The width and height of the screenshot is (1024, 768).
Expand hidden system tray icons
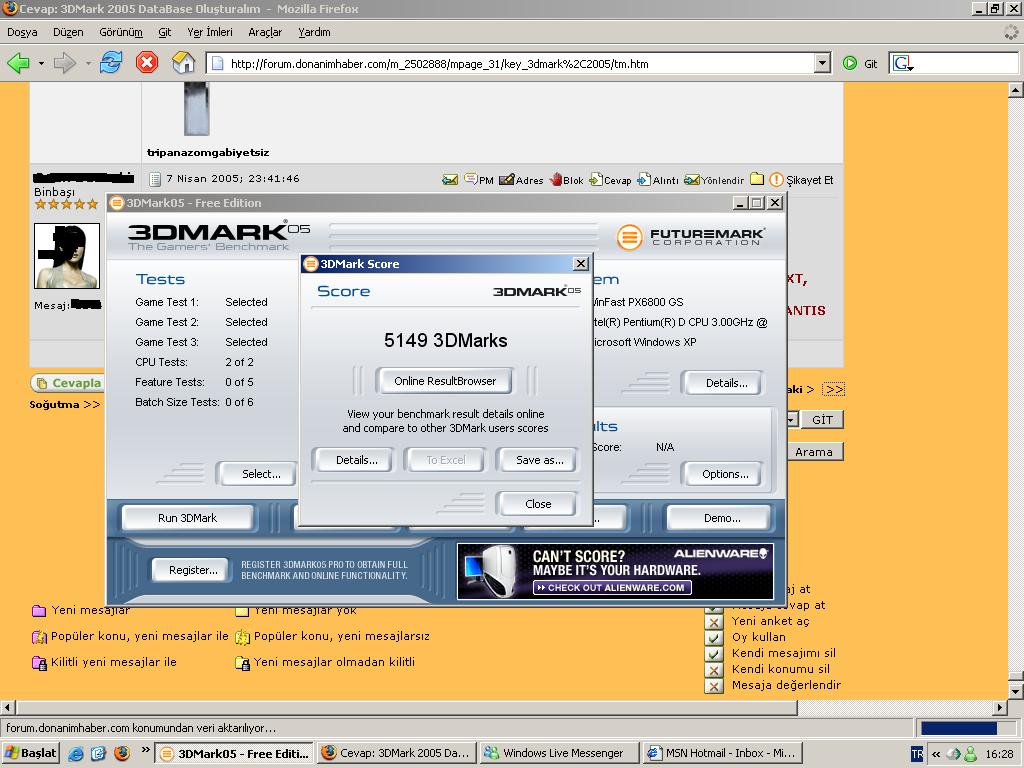pos(936,754)
